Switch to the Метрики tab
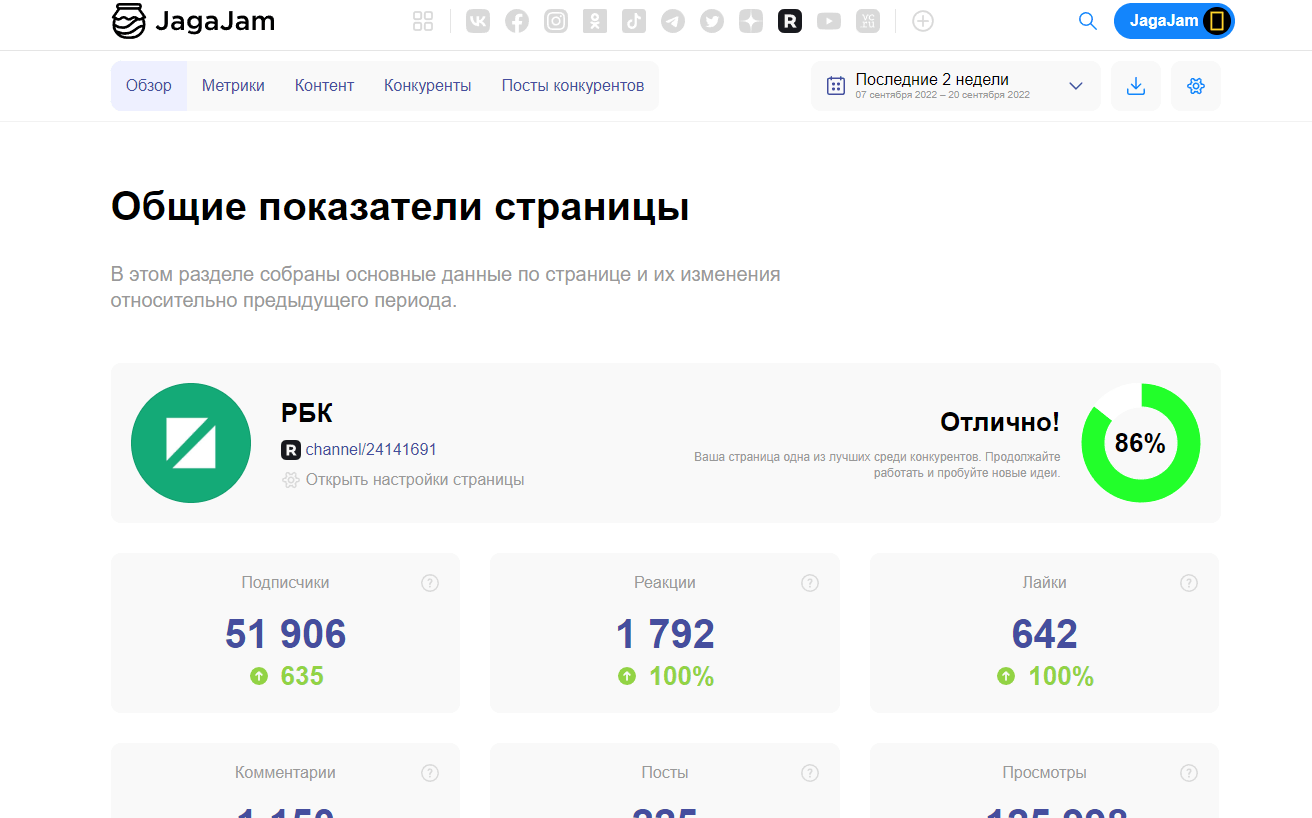 [233, 86]
